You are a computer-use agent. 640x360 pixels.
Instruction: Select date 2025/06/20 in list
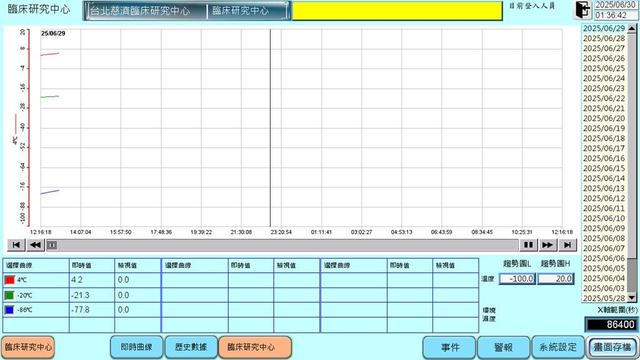(x=604, y=118)
